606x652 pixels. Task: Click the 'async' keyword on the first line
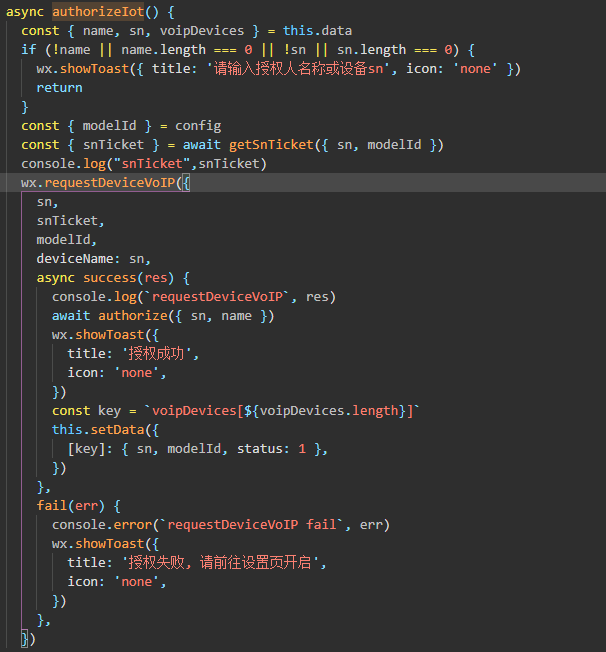click(x=25, y=12)
